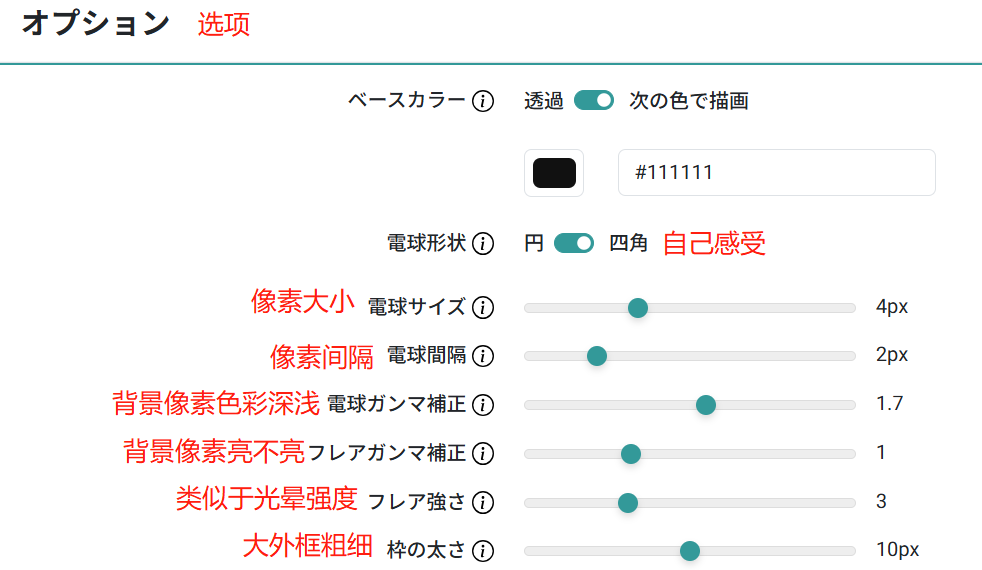Screen dimensions: 982x570
Task: Open info tooltip for 電球間隔
Action: pos(483,356)
